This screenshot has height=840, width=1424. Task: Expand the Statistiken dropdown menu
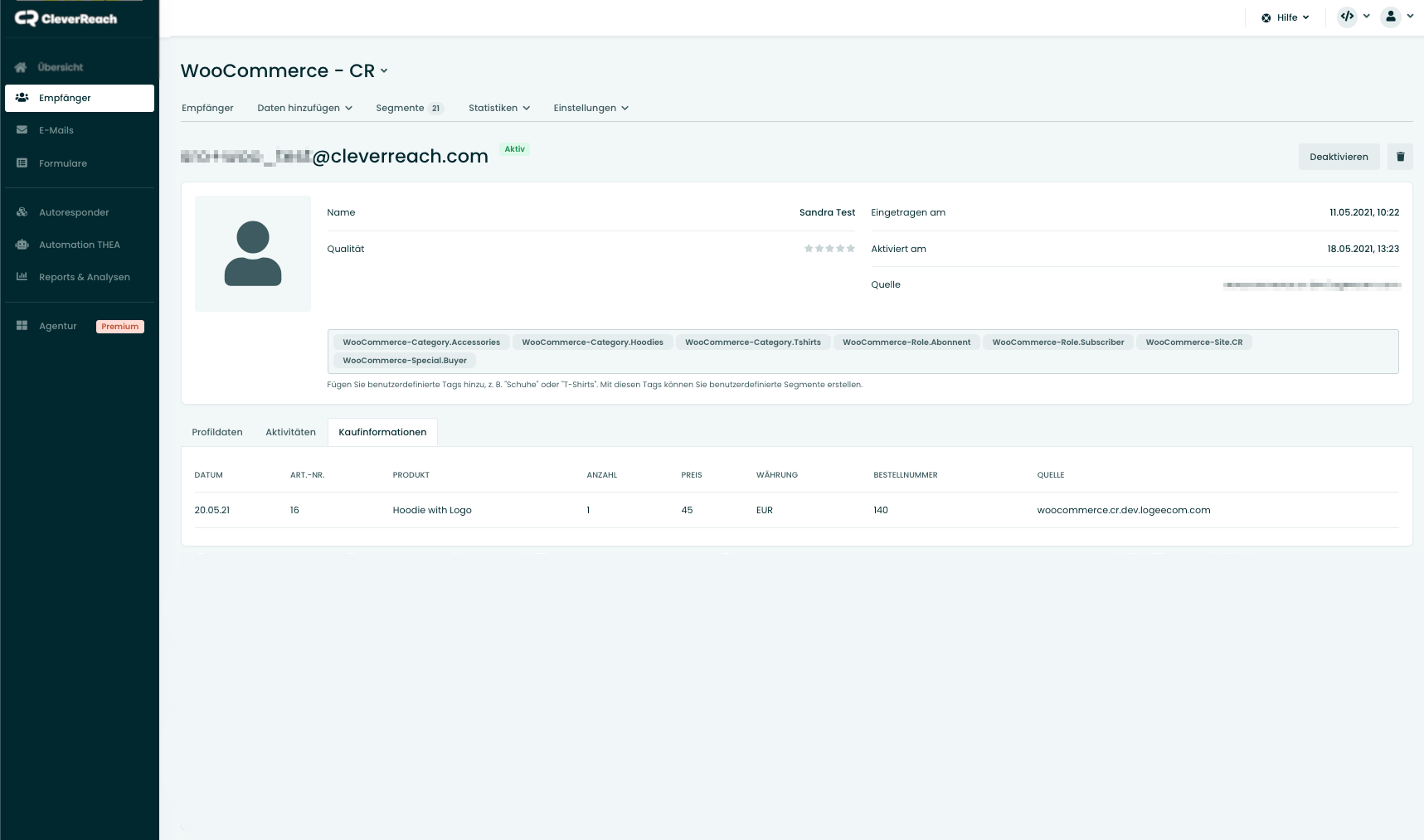coord(498,109)
